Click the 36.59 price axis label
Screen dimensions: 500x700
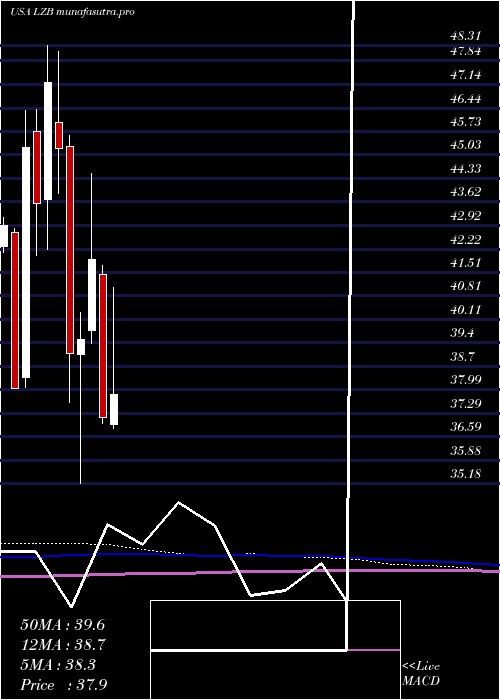466,427
